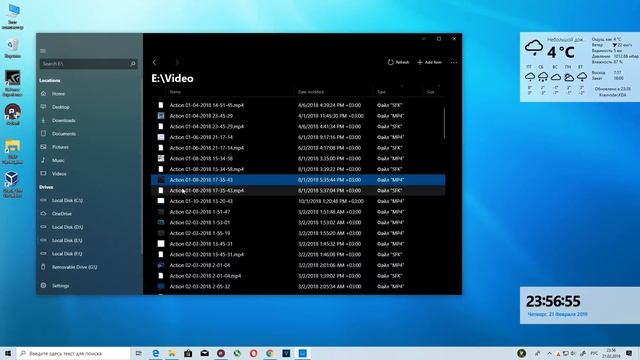Navigate forward with the right arrow
Screen dimensions: 640x360
coord(177,62)
